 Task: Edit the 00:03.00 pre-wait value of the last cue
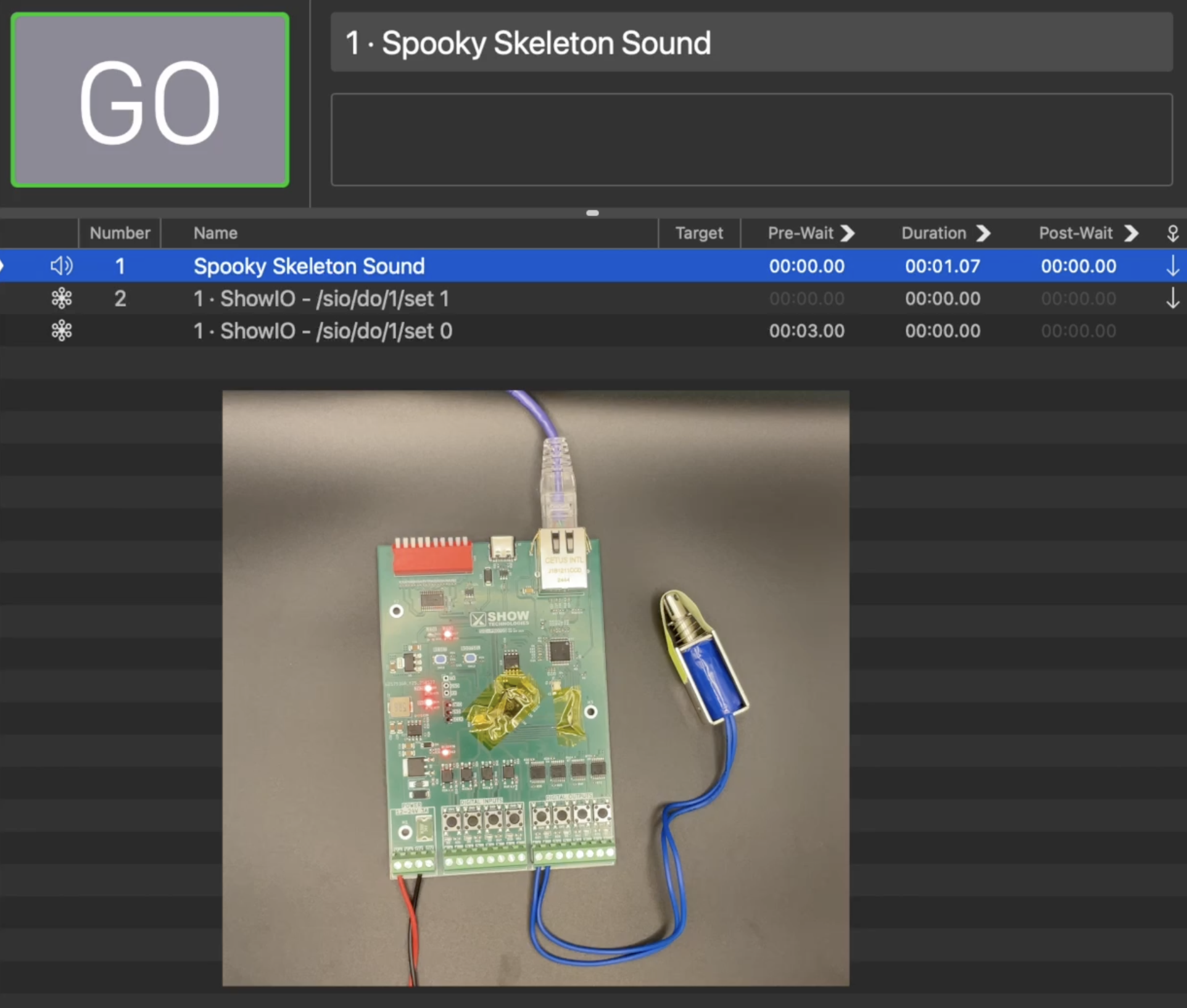pos(806,330)
